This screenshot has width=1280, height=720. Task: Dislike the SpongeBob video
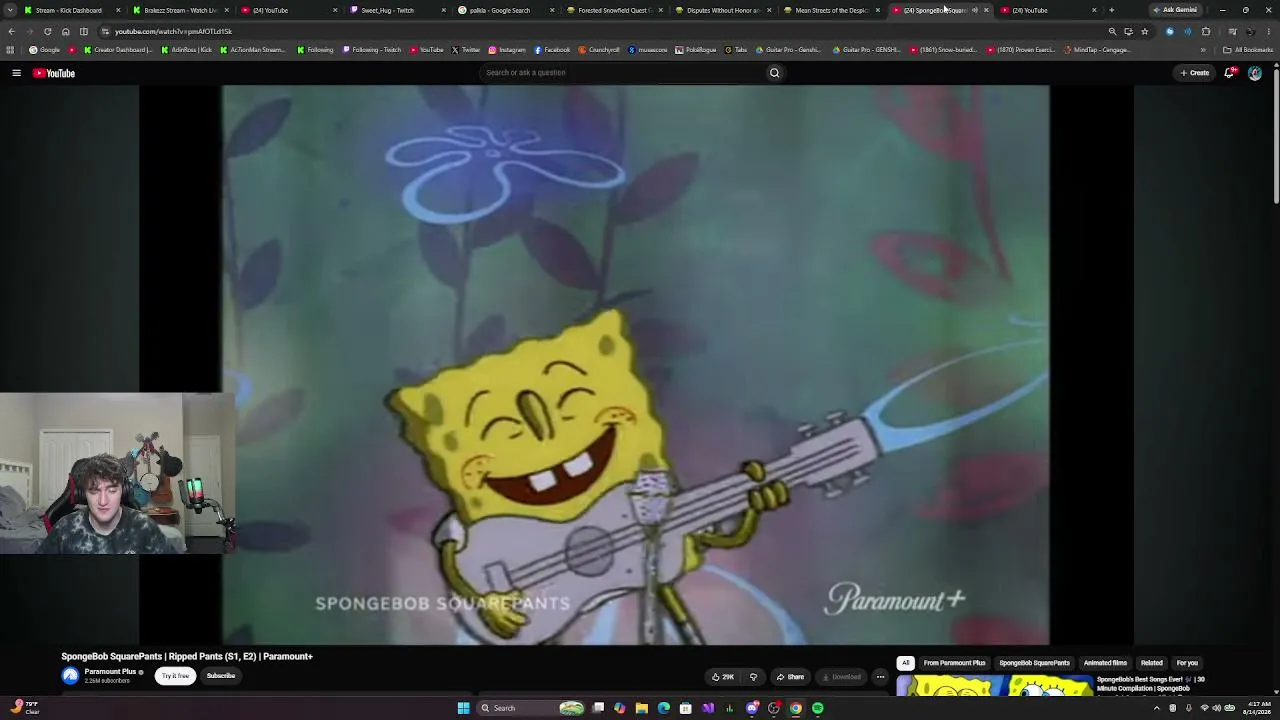point(753,677)
